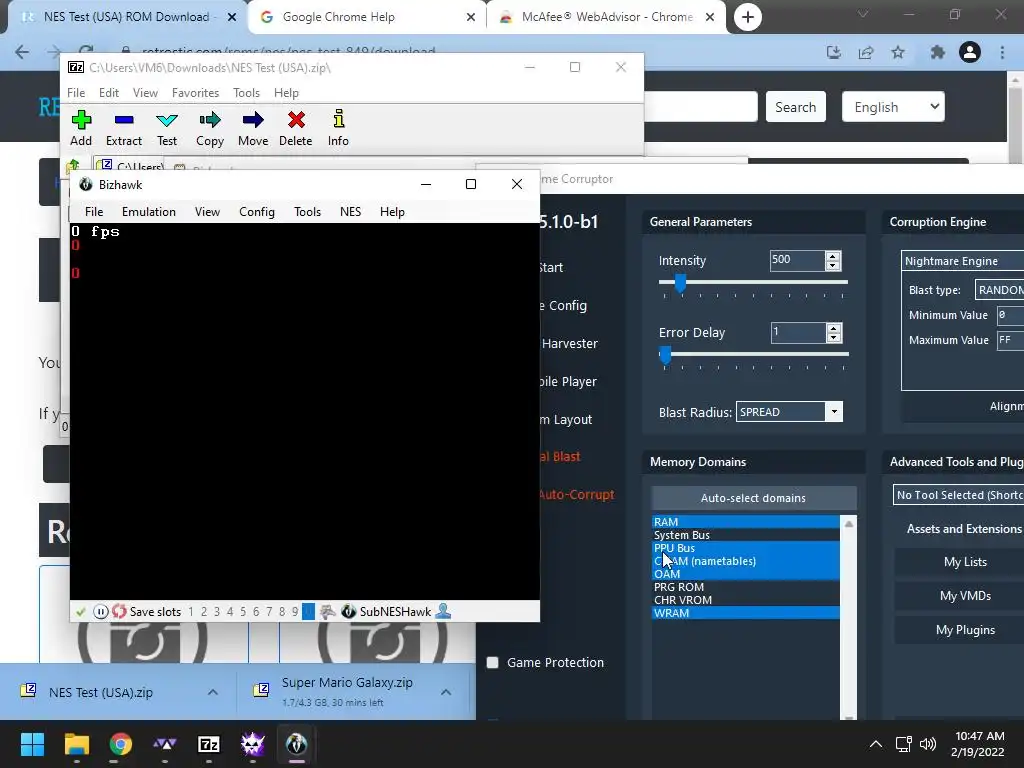Open the English language dropdown
1024x768 pixels.
tap(893, 106)
